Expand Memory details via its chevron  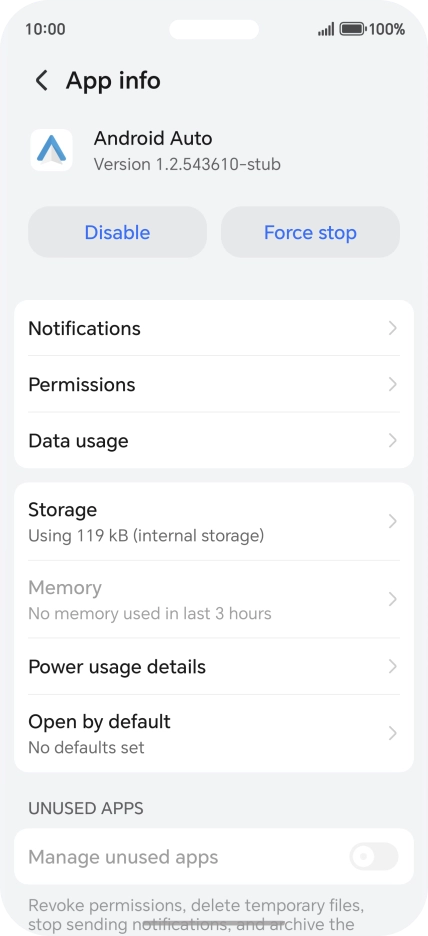[x=392, y=599]
